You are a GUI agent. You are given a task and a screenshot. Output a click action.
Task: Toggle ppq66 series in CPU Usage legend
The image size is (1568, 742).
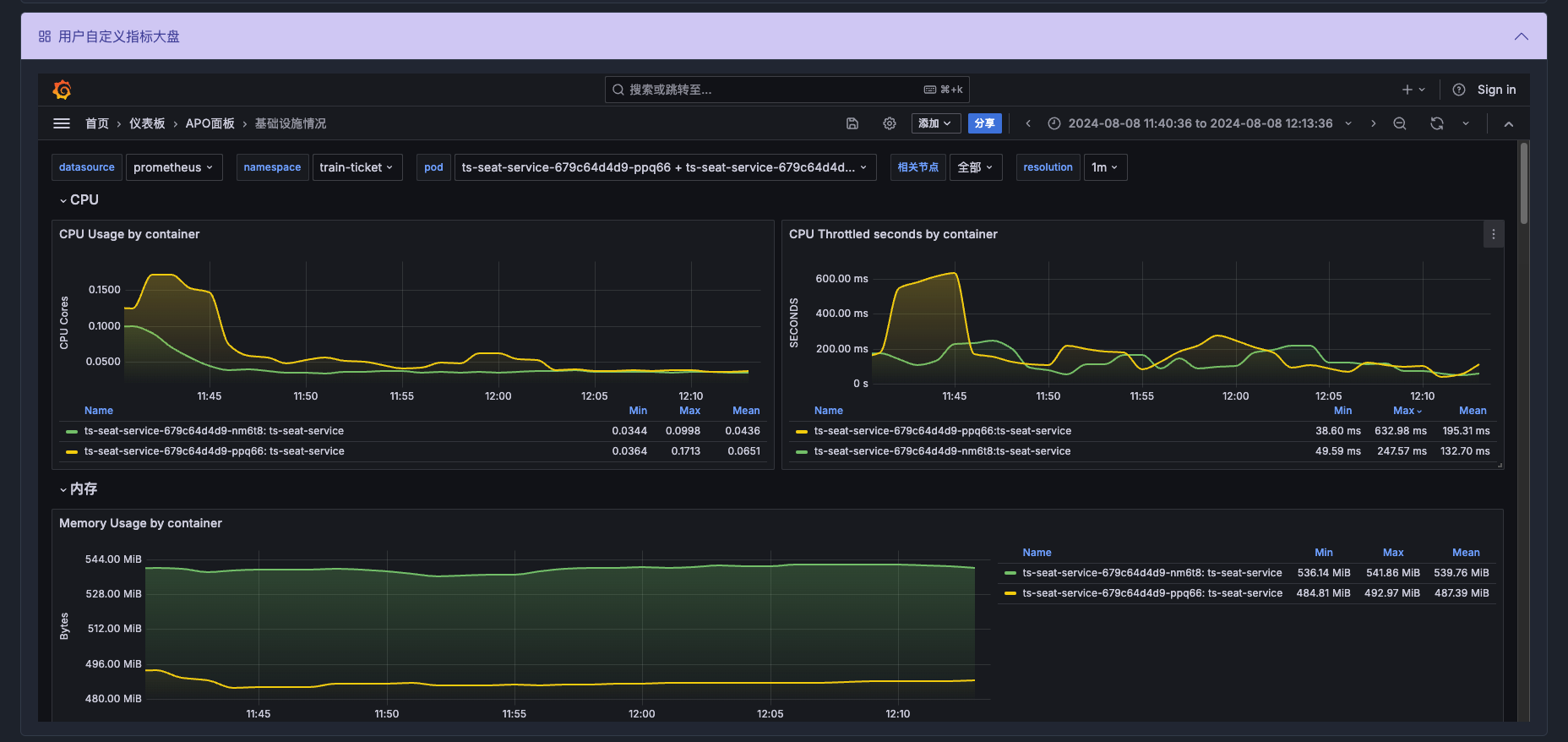pyautogui.click(x=214, y=451)
